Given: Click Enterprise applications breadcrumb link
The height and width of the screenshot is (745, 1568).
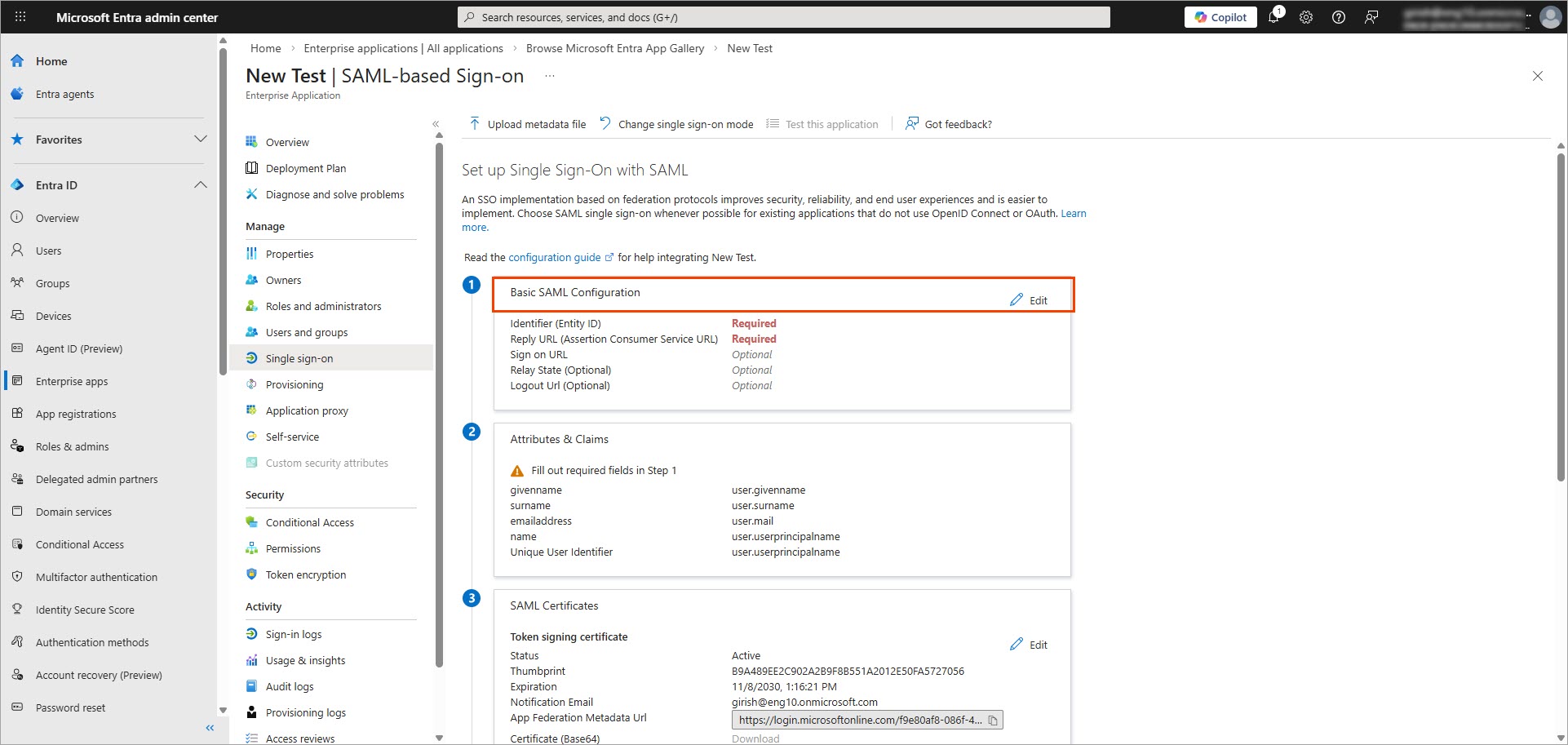Looking at the screenshot, I should 403,48.
